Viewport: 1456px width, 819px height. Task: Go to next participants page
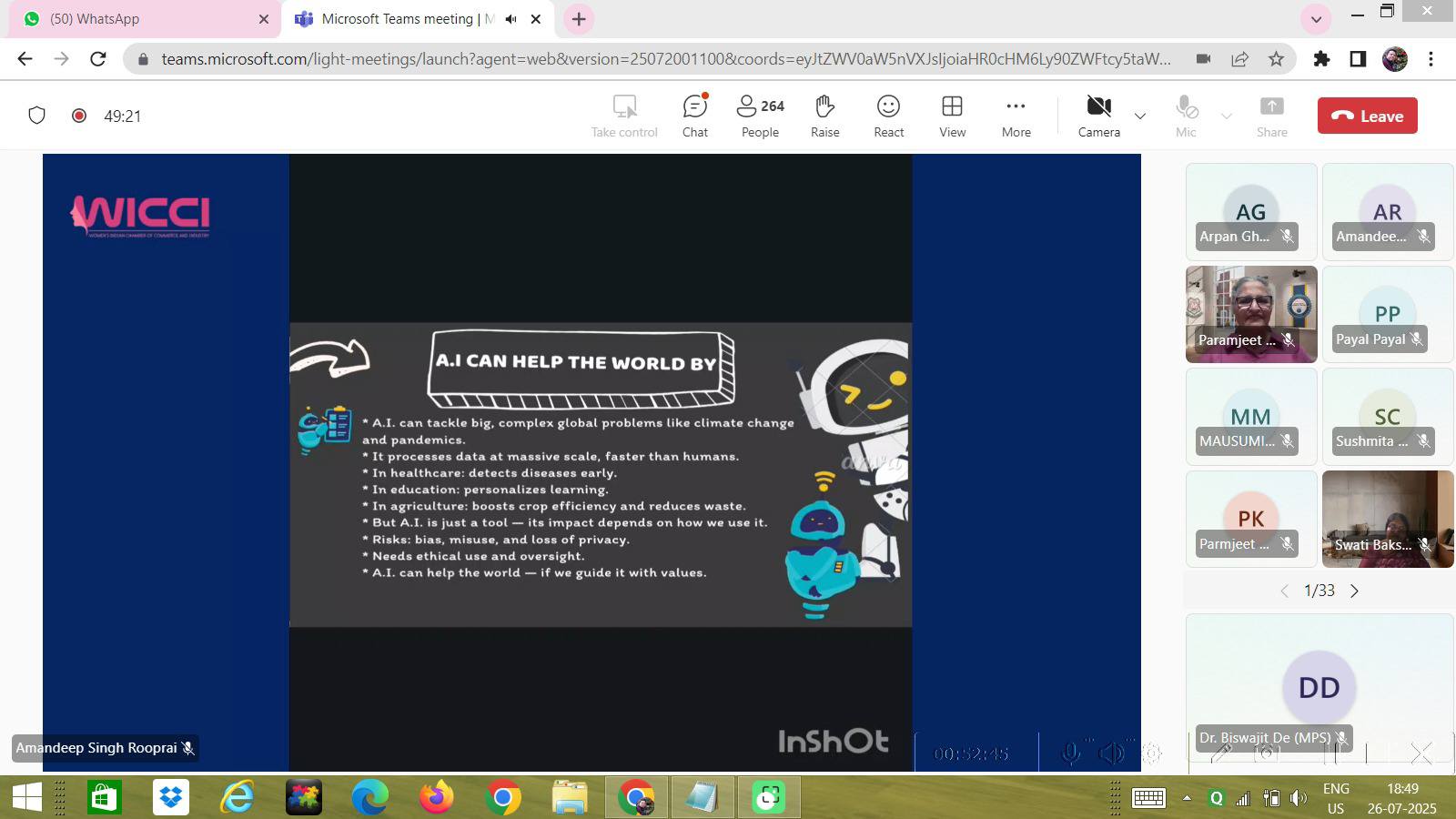tap(1354, 591)
